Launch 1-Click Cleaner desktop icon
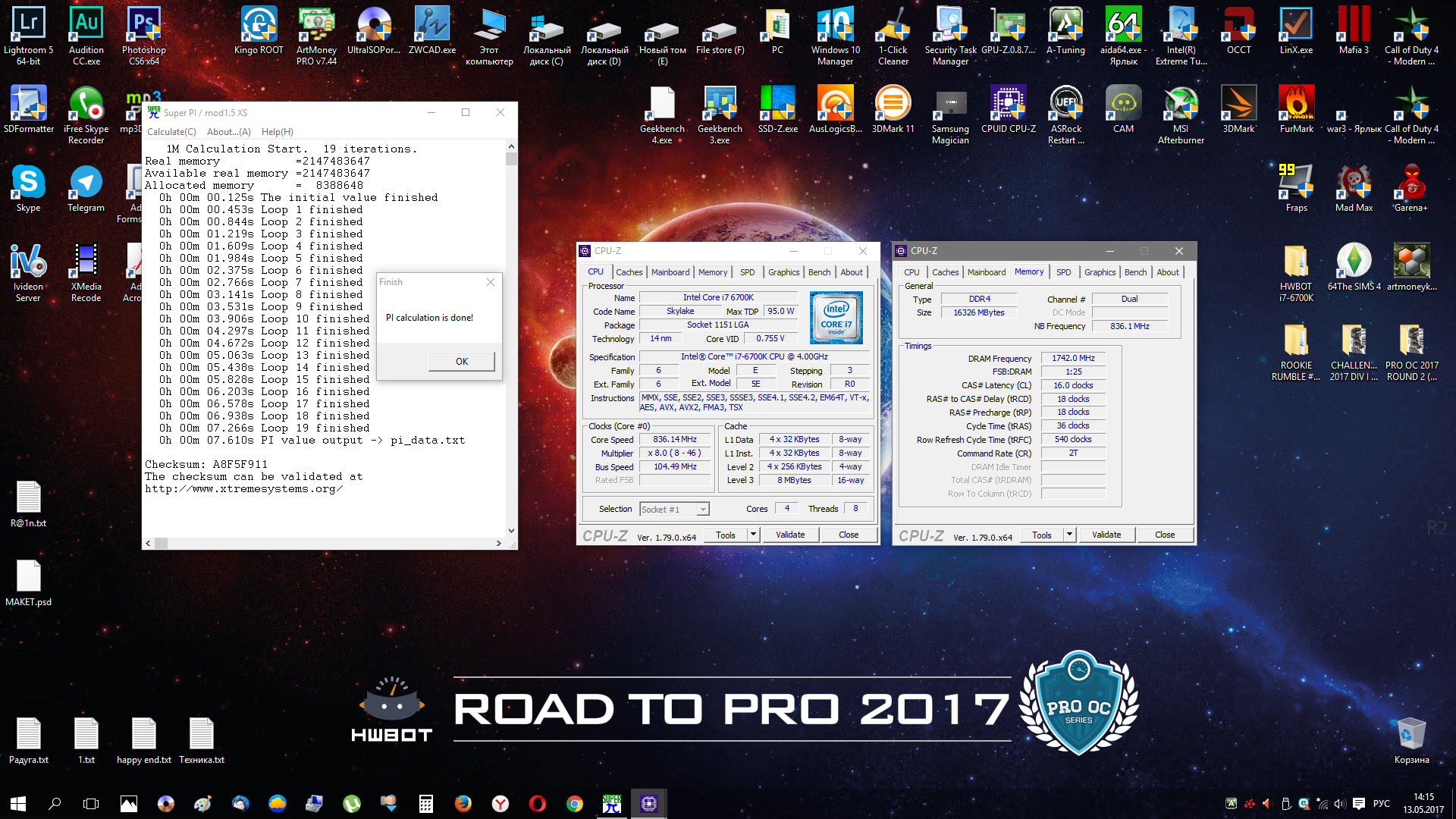The image size is (1456, 819). click(893, 35)
